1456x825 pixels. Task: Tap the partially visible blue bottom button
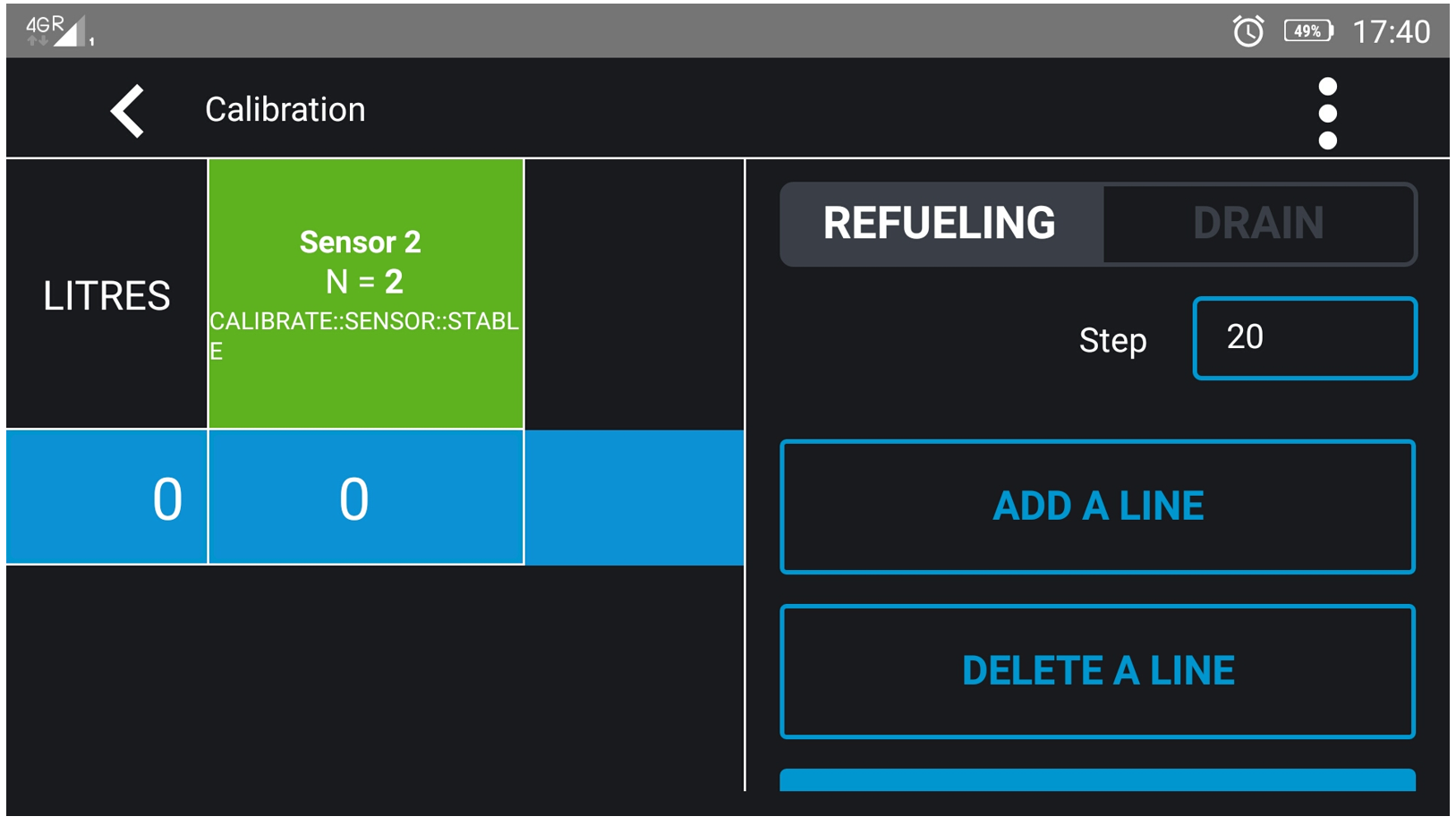coord(1097,779)
